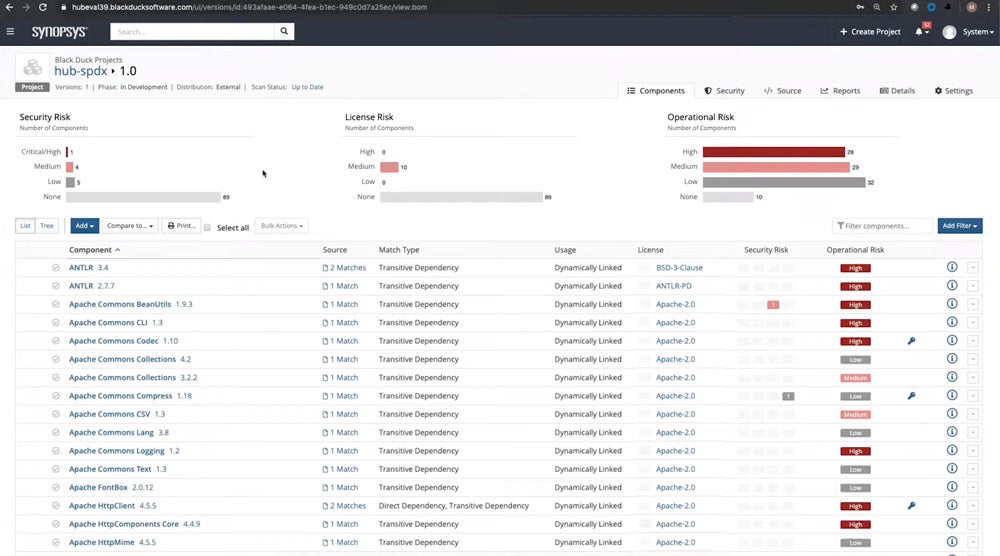The height and width of the screenshot is (556, 1000).
Task: Click the search magnifier button
Action: tap(286, 32)
